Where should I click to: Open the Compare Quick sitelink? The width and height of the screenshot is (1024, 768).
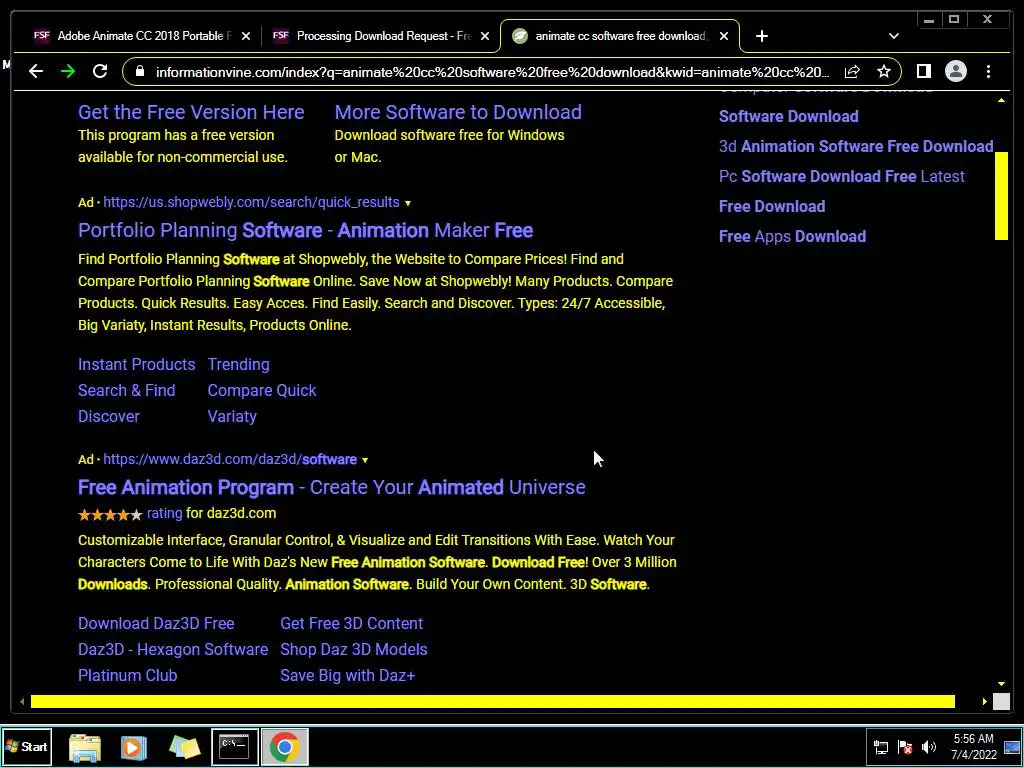point(262,391)
